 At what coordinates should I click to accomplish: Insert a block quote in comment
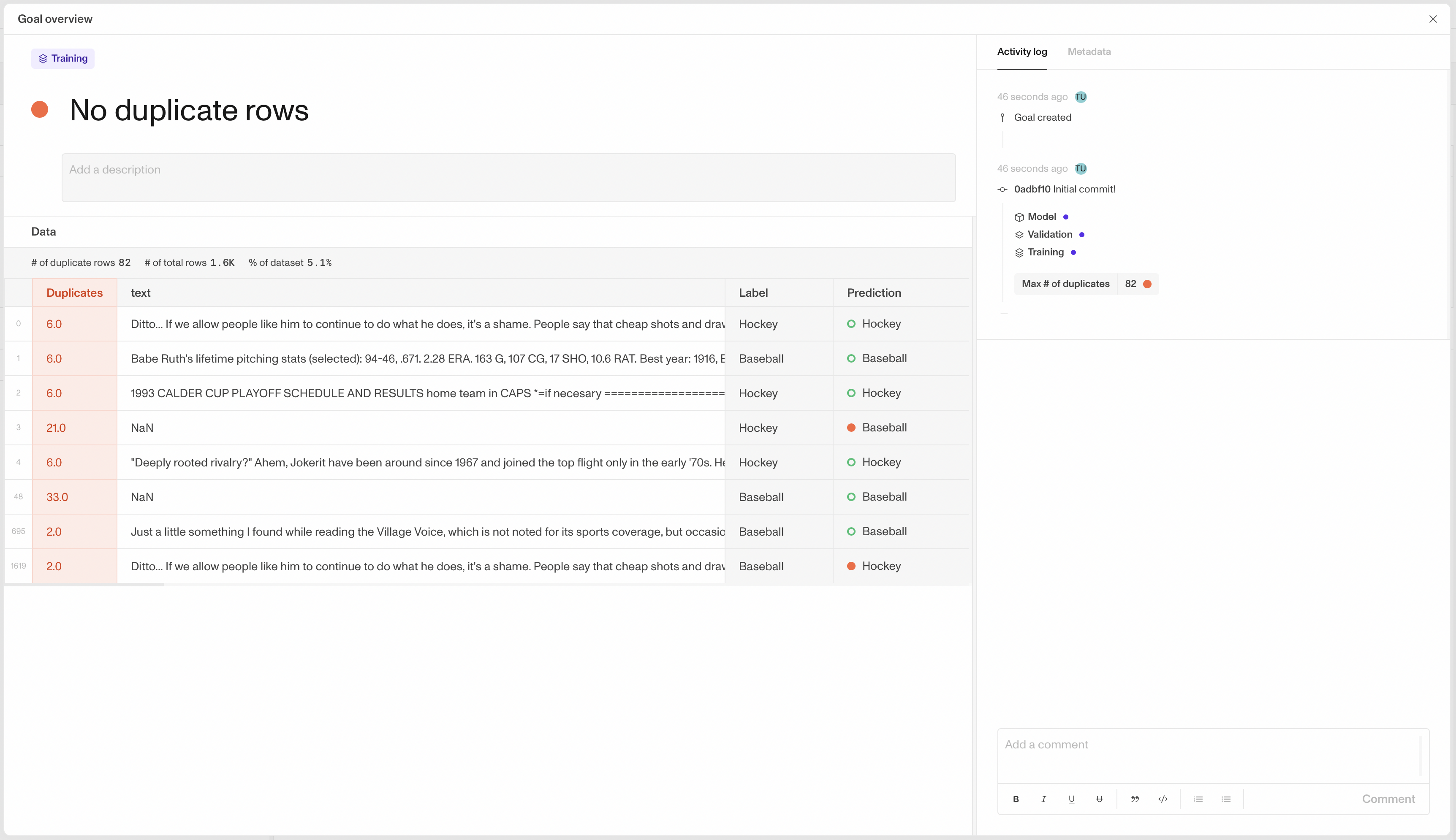point(1135,799)
